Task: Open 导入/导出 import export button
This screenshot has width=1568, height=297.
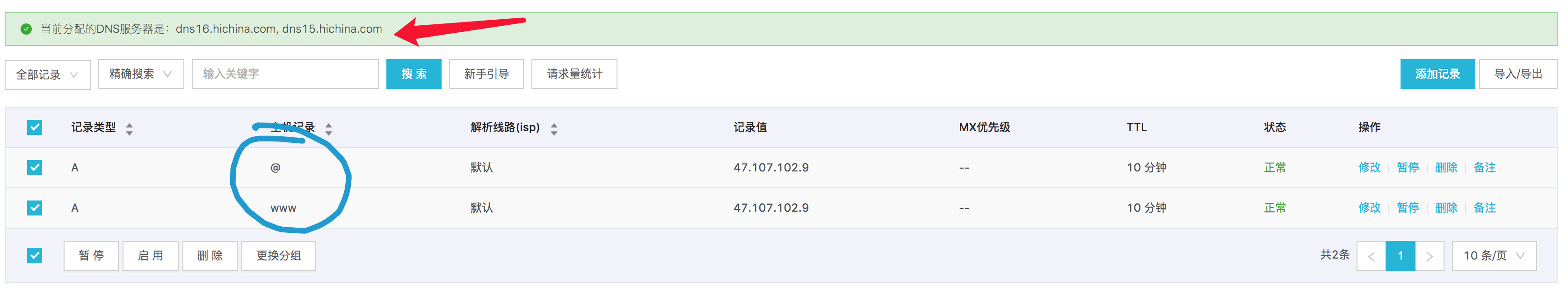Action: pyautogui.click(x=1518, y=74)
